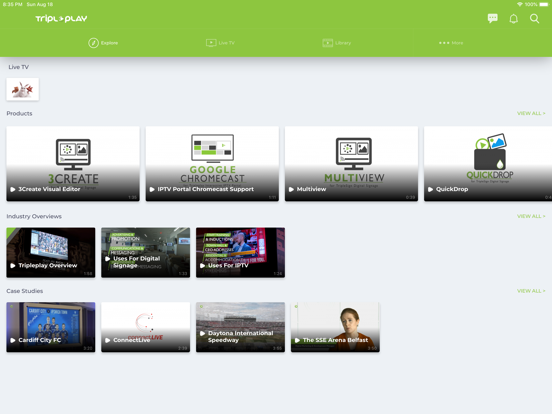Click play icon on Uses For IPTV
The height and width of the screenshot is (414, 552).
(202, 265)
